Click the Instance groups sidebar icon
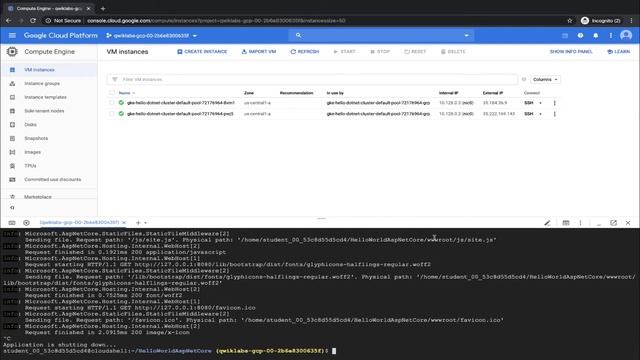This screenshot has height=360, width=640. [12, 84]
